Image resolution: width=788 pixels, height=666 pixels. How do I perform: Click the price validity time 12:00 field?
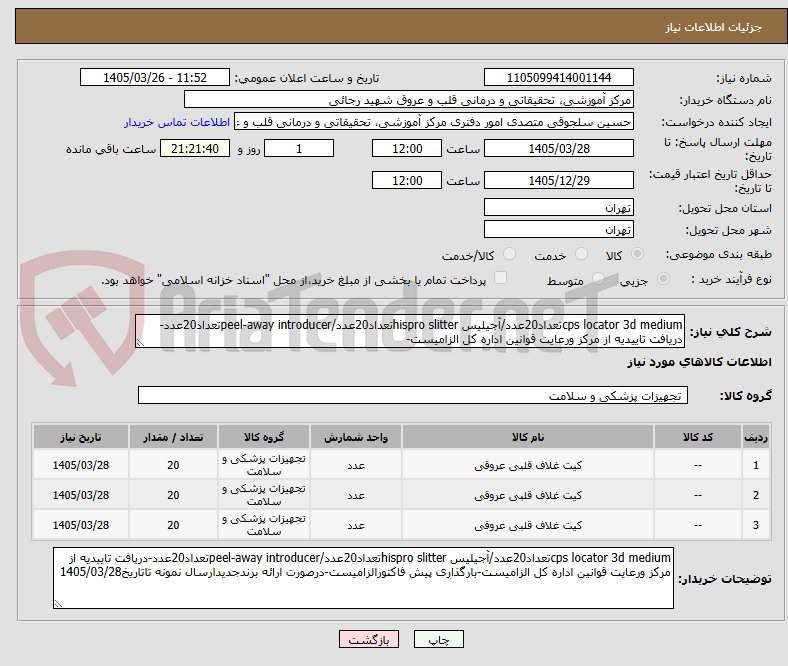point(407,180)
